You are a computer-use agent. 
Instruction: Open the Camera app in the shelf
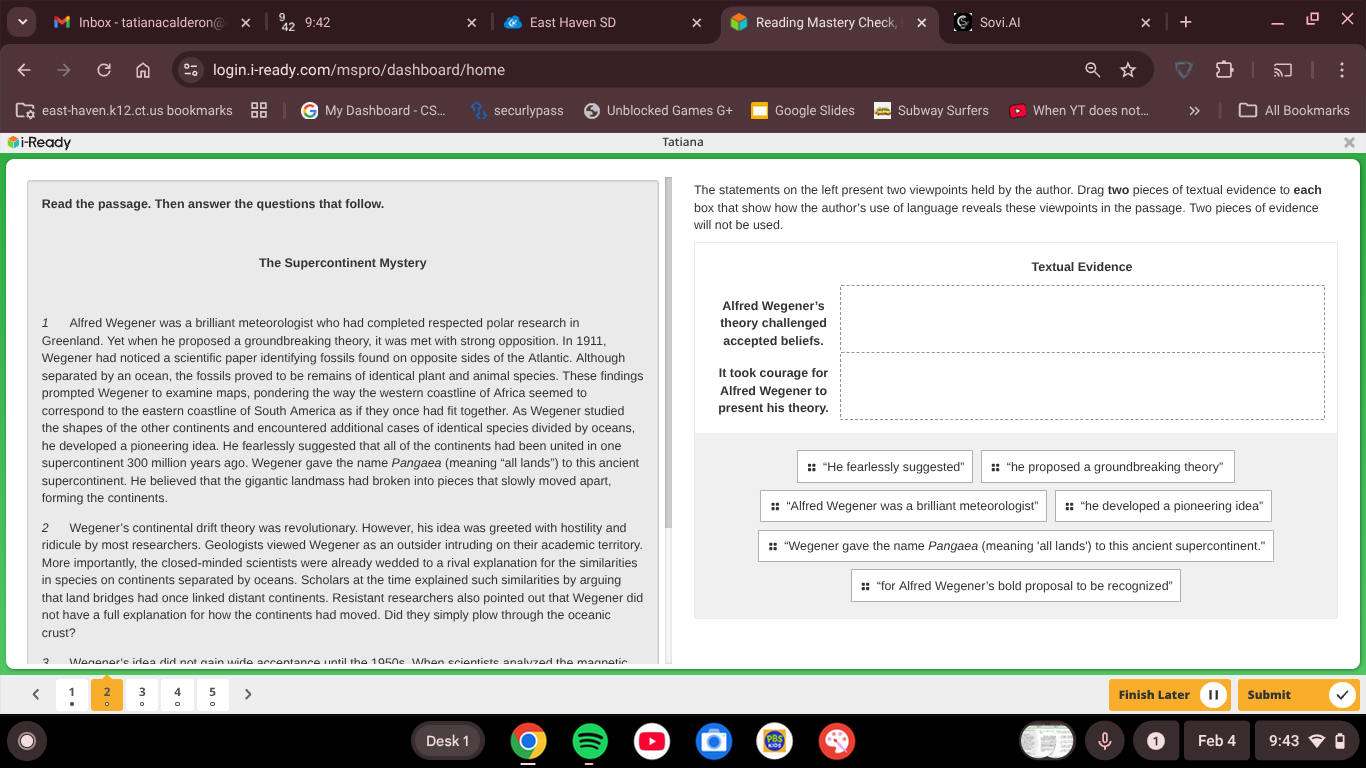click(x=713, y=741)
